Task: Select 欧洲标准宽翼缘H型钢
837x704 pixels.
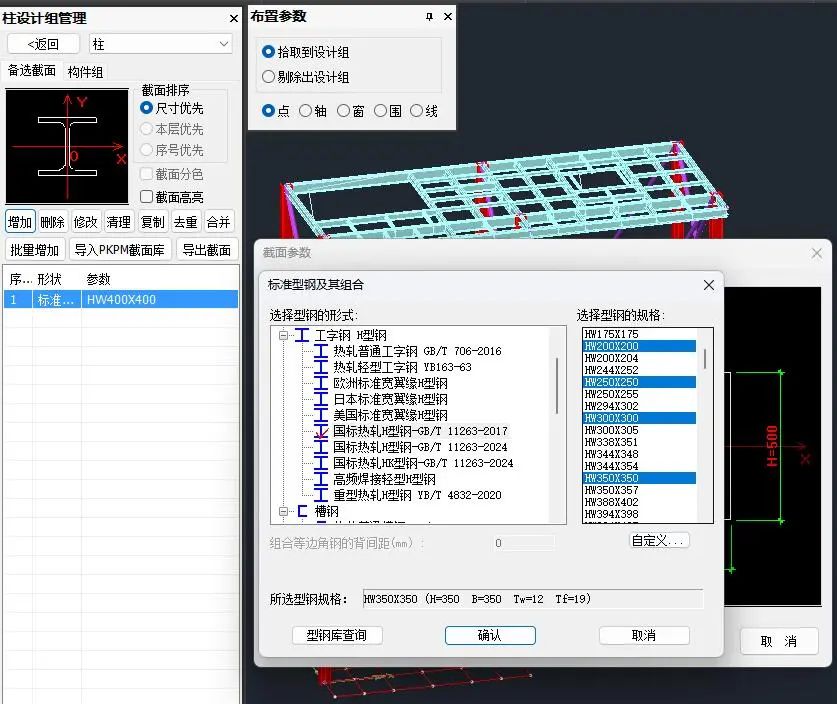Action: click(390, 383)
